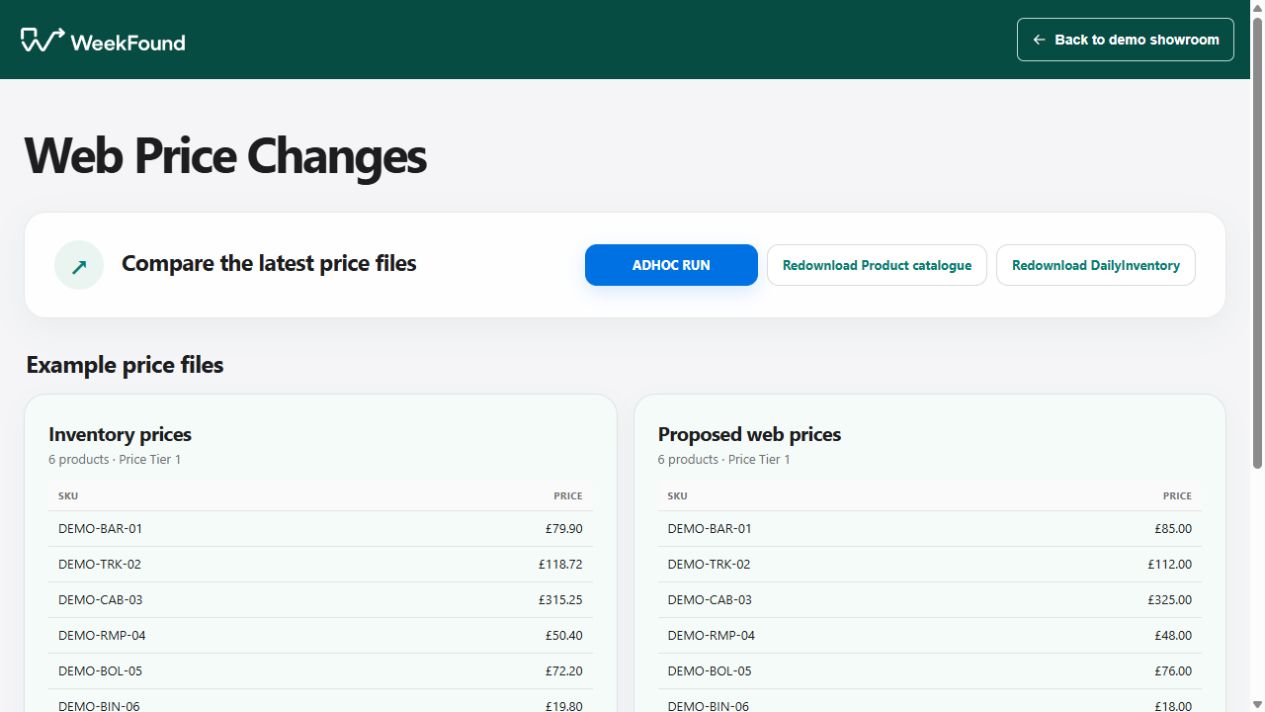
Task: Click proposed price £48.00
Action: [1173, 636]
